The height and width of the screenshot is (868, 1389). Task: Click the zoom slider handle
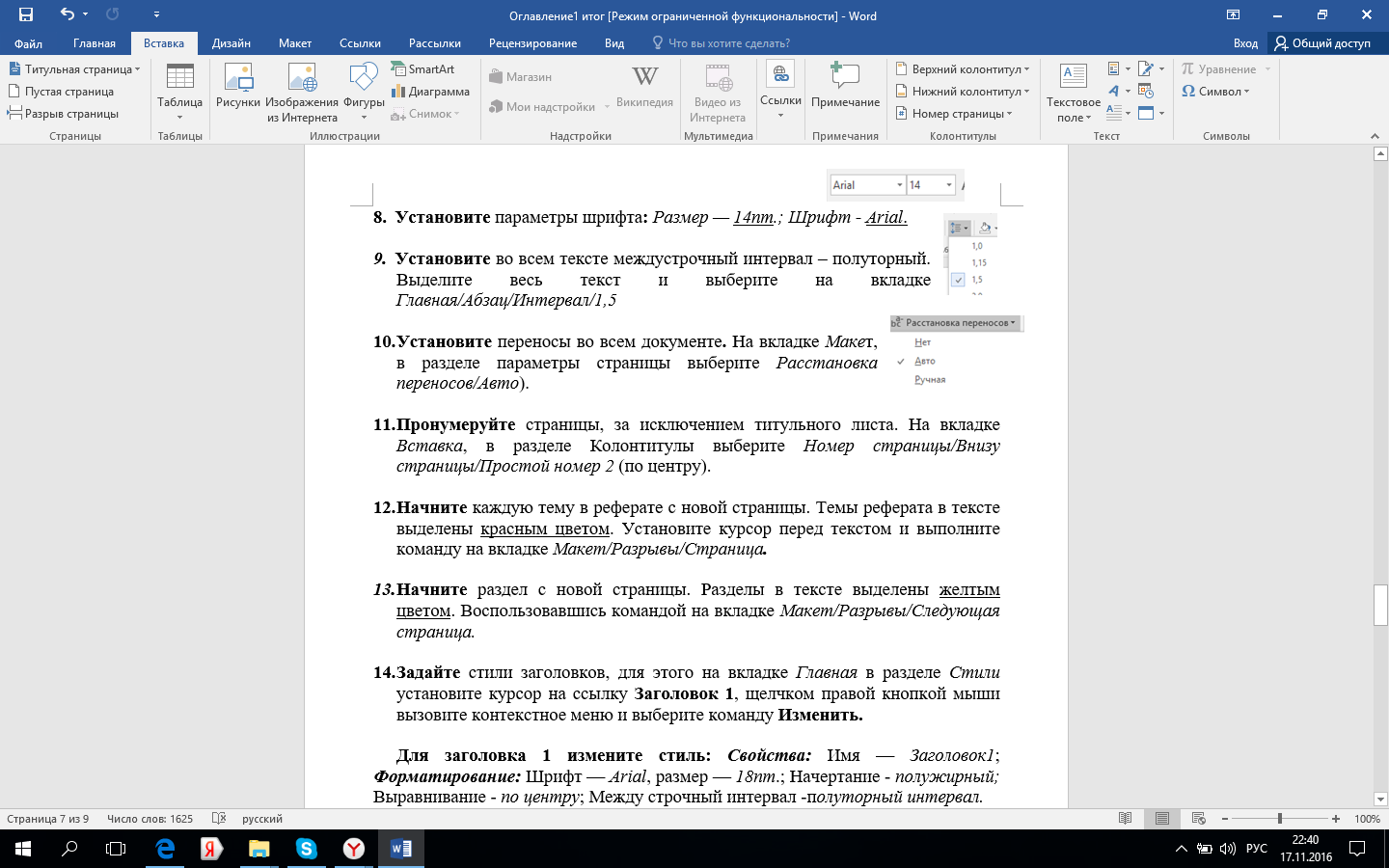pyautogui.click(x=1280, y=819)
